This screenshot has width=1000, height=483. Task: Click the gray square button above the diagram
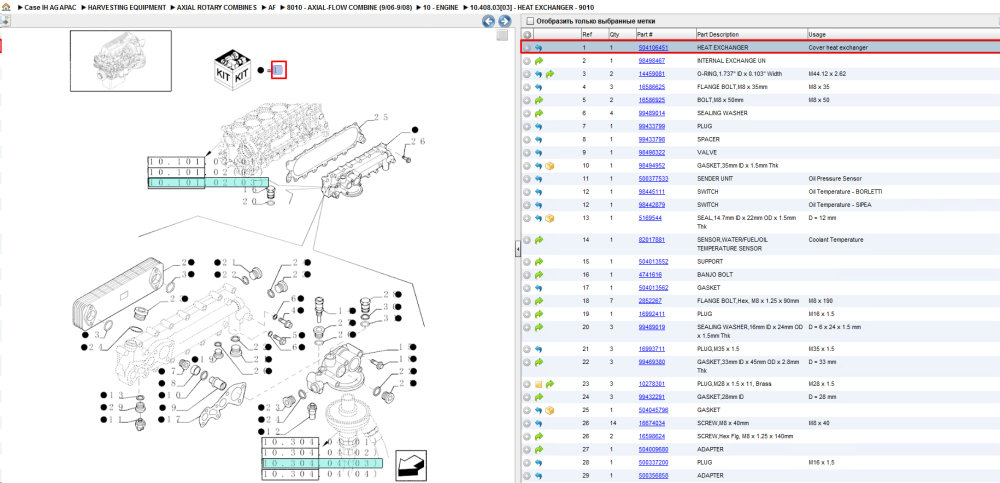click(x=502, y=36)
